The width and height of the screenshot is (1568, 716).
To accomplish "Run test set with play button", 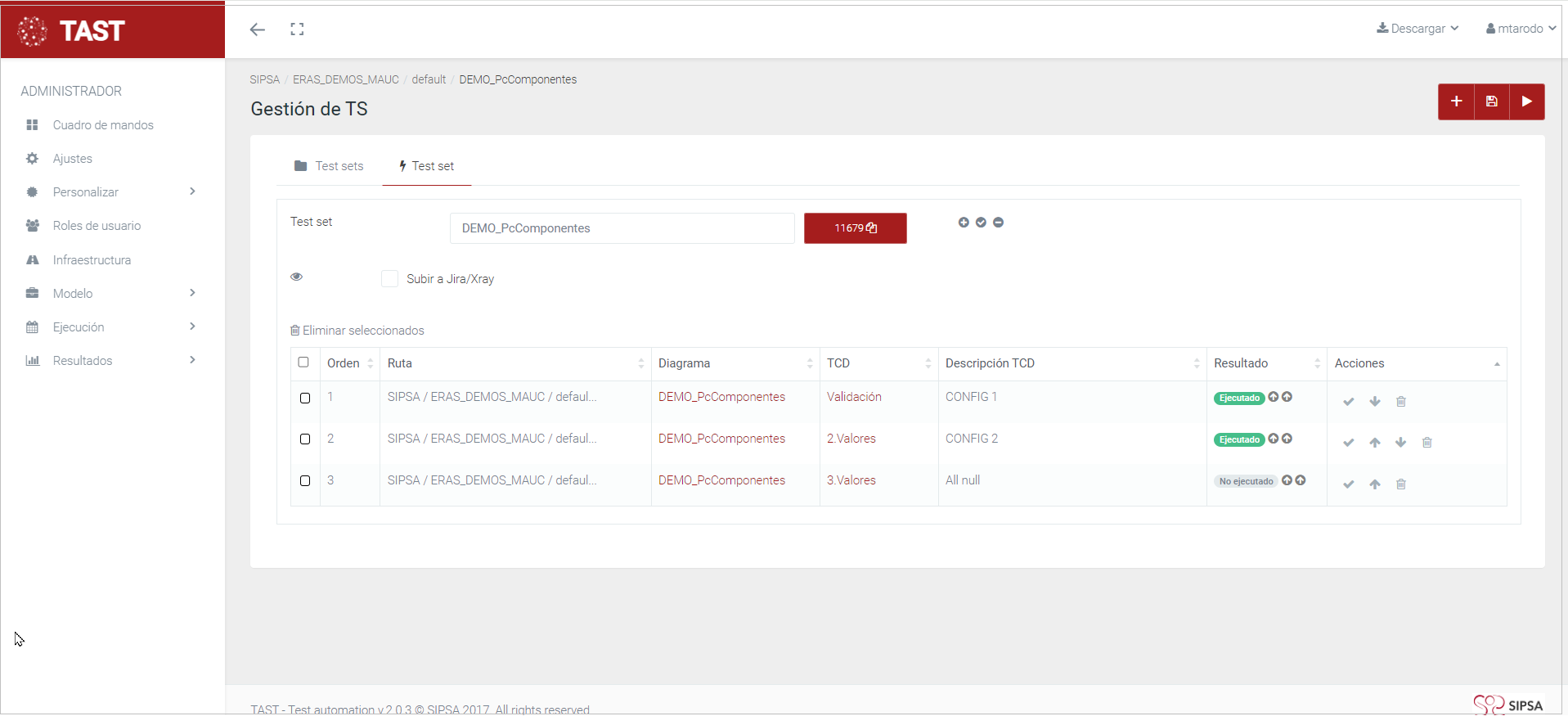I will click(x=1526, y=101).
